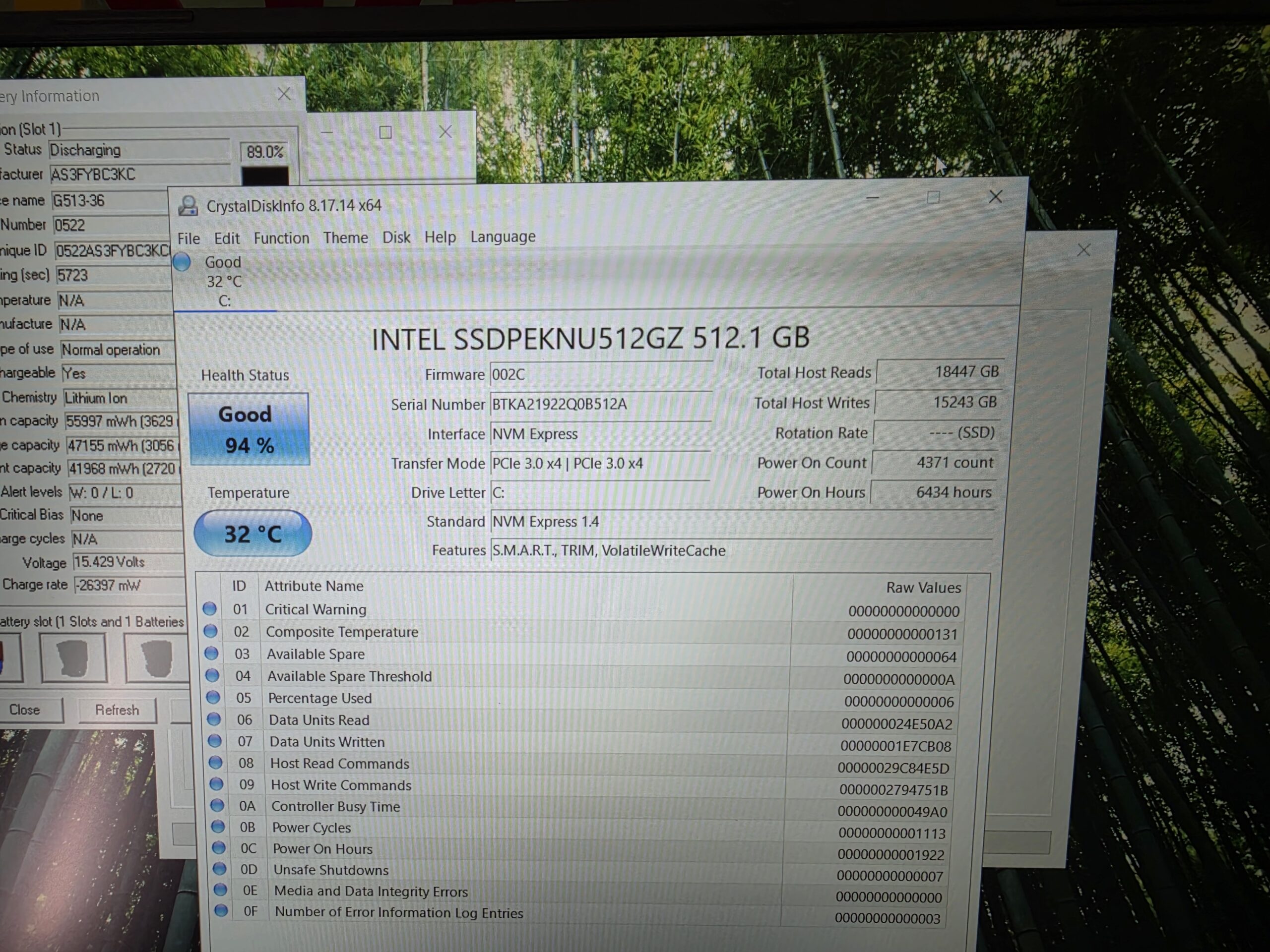Screen dimensions: 1270x952
Task: Select raw value 00000000000131
Action: [902, 634]
